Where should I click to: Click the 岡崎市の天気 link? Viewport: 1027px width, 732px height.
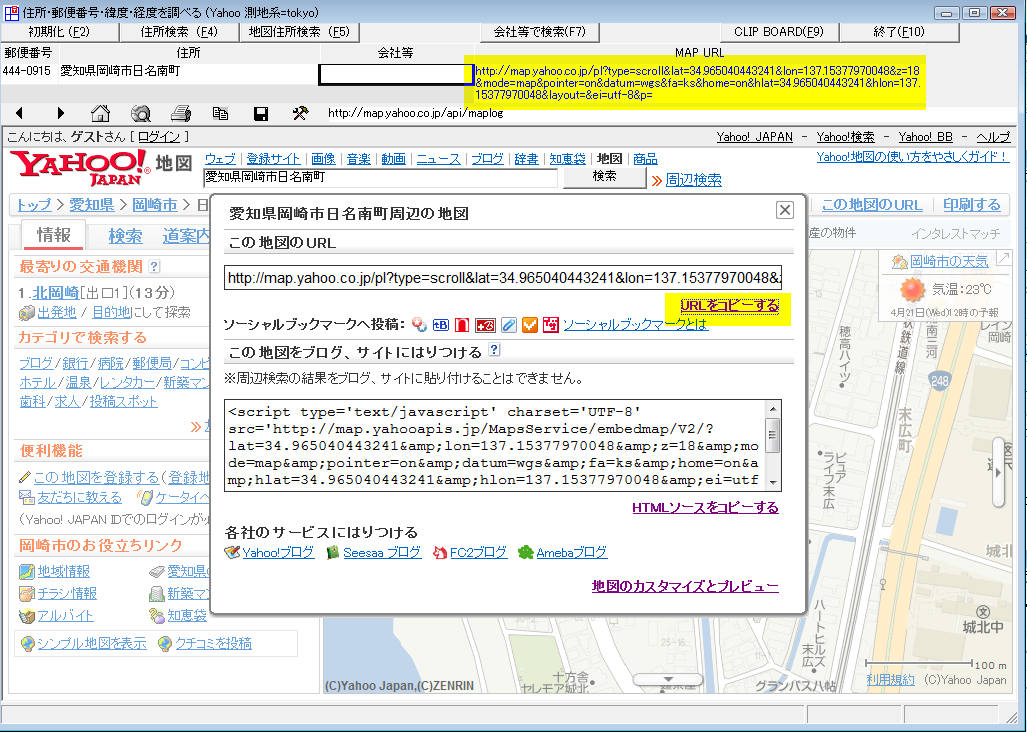(949, 262)
